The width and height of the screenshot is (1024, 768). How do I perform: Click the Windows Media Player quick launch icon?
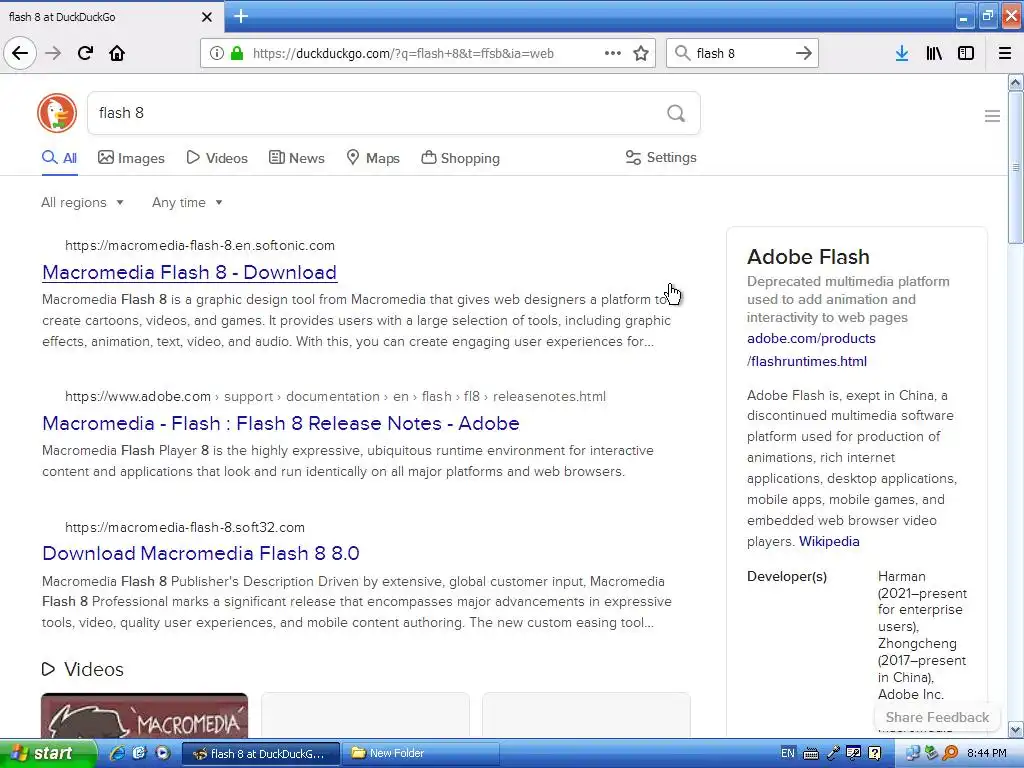tap(163, 753)
